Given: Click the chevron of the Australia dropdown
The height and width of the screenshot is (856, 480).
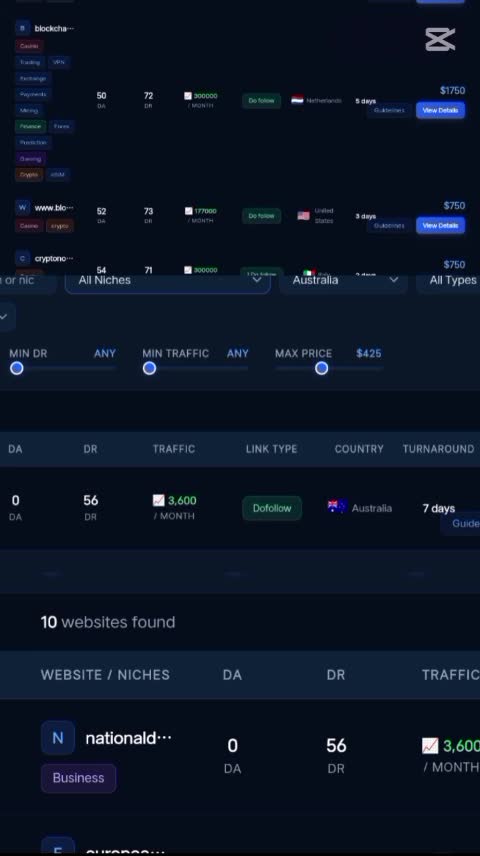Looking at the screenshot, I should pyautogui.click(x=394, y=280).
